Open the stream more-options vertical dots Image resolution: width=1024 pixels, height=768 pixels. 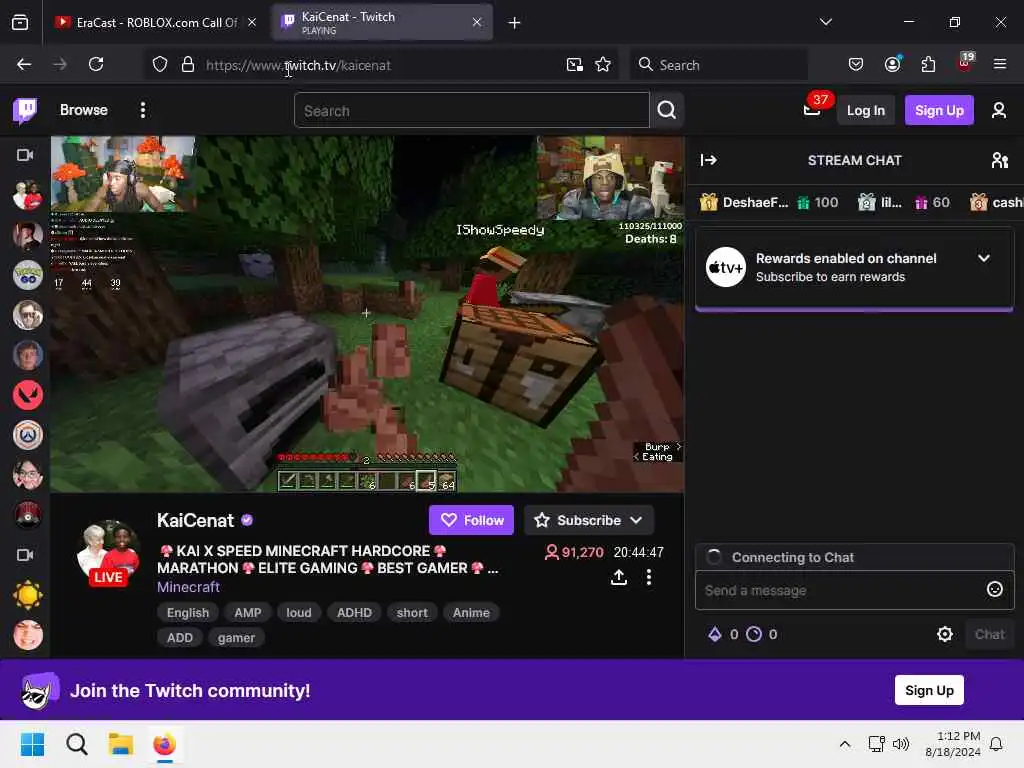point(648,577)
